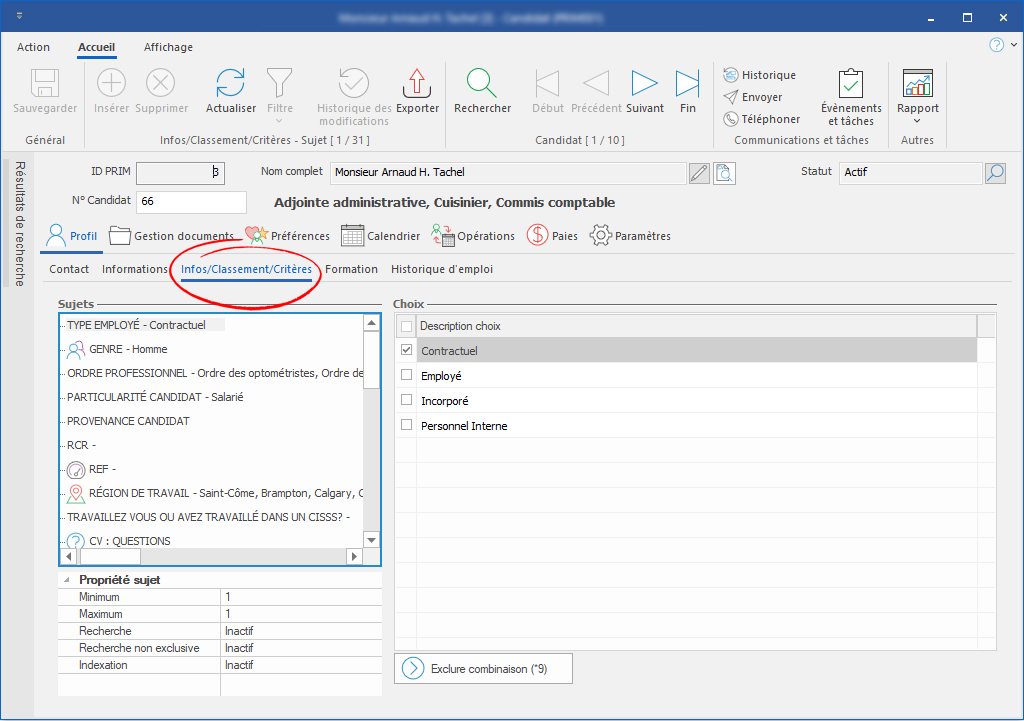Jump to last candidate with Fin
1024x721 pixels.
coord(688,84)
